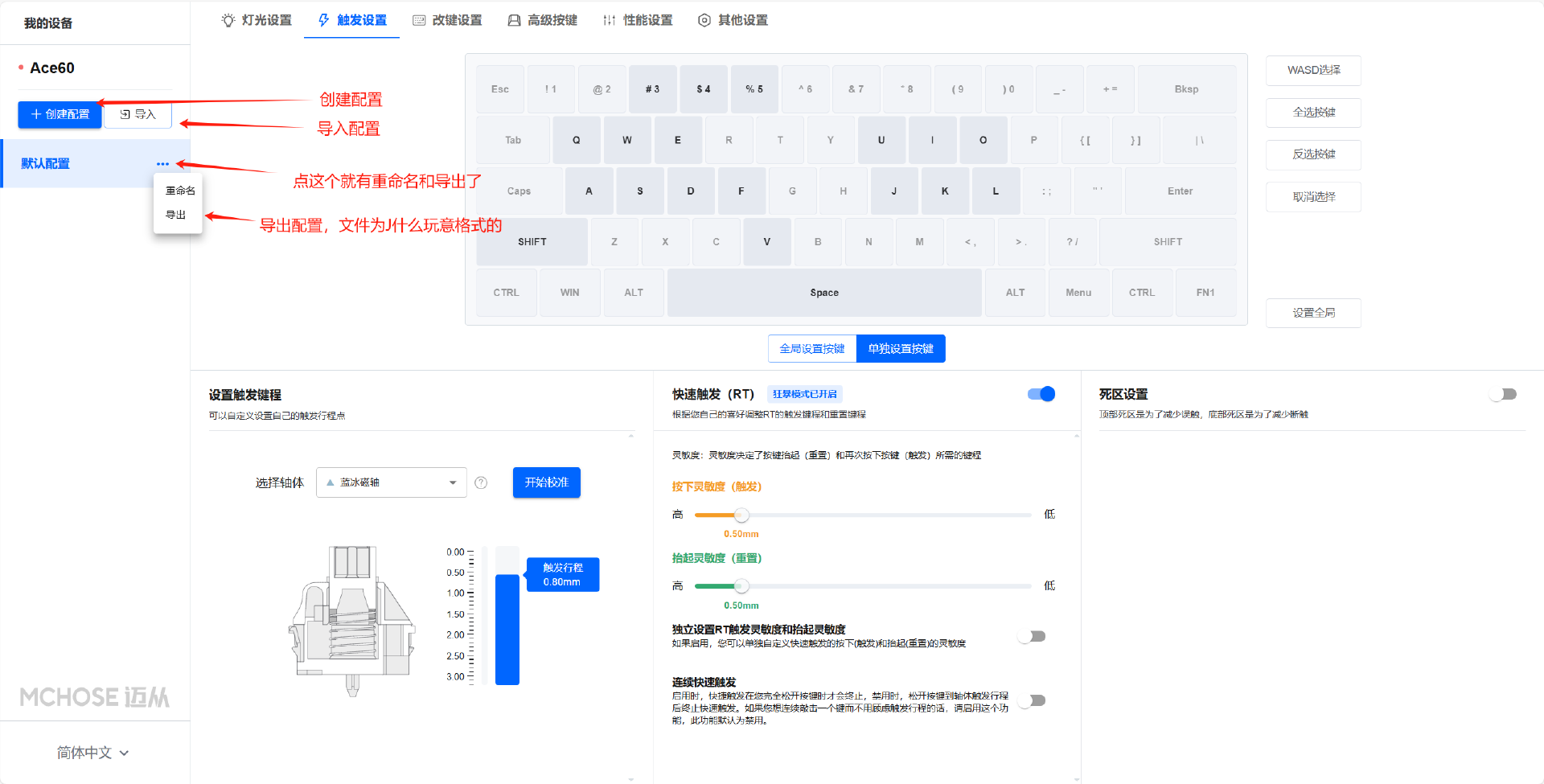Select the U key on virtual keyboard
The image size is (1544, 784).
(881, 140)
